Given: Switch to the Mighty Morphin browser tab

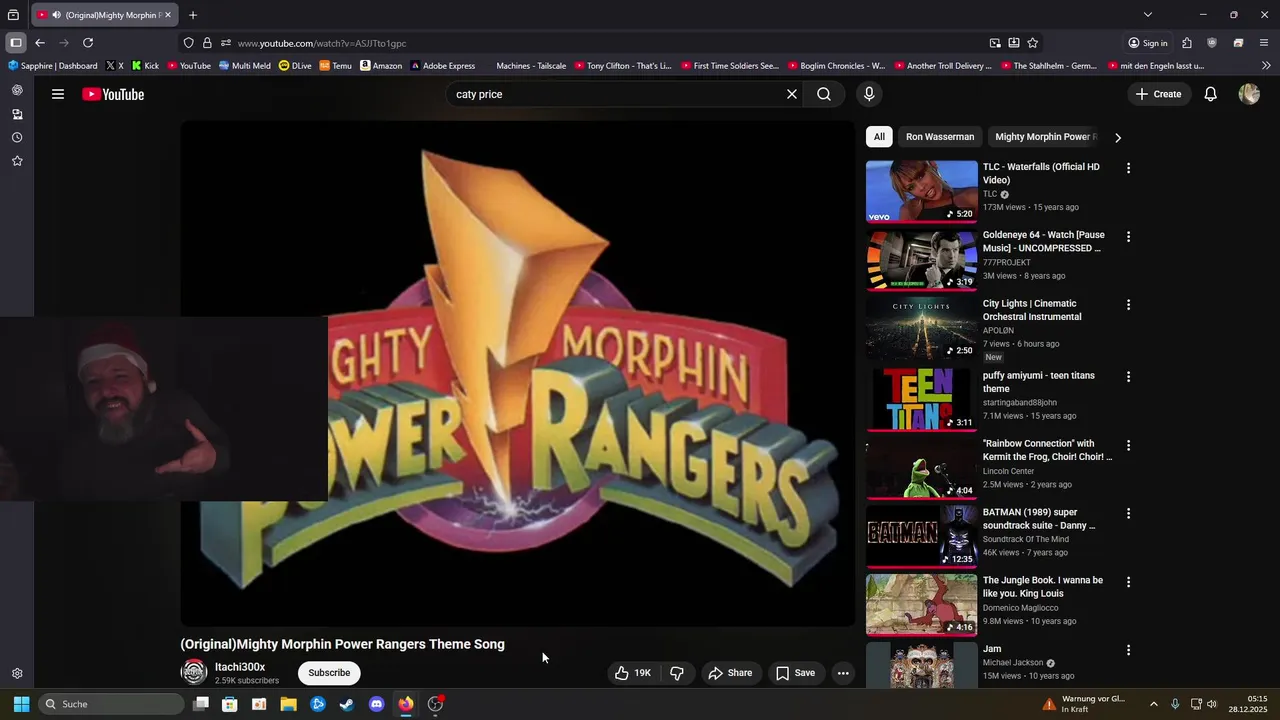Looking at the screenshot, I should (105, 15).
